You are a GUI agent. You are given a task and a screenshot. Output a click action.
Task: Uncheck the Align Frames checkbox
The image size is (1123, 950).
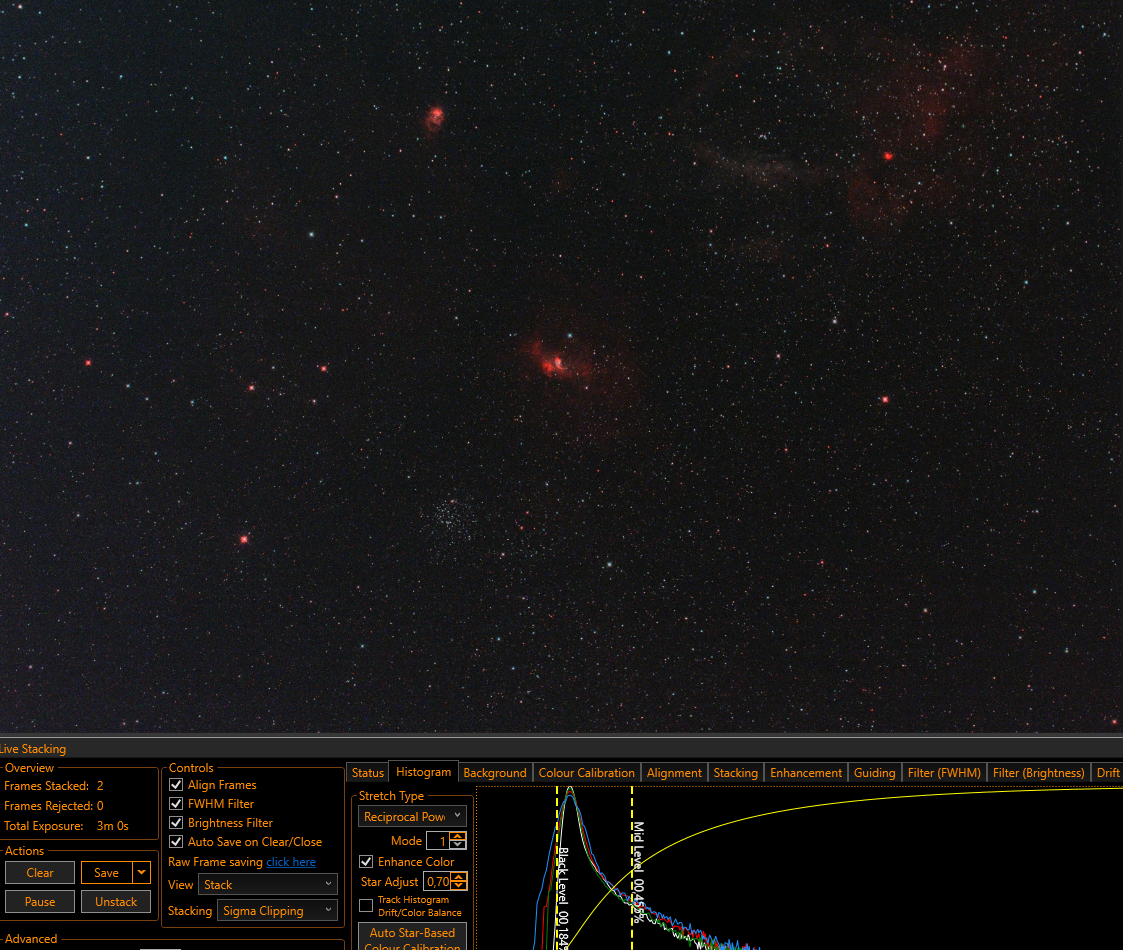pos(175,785)
